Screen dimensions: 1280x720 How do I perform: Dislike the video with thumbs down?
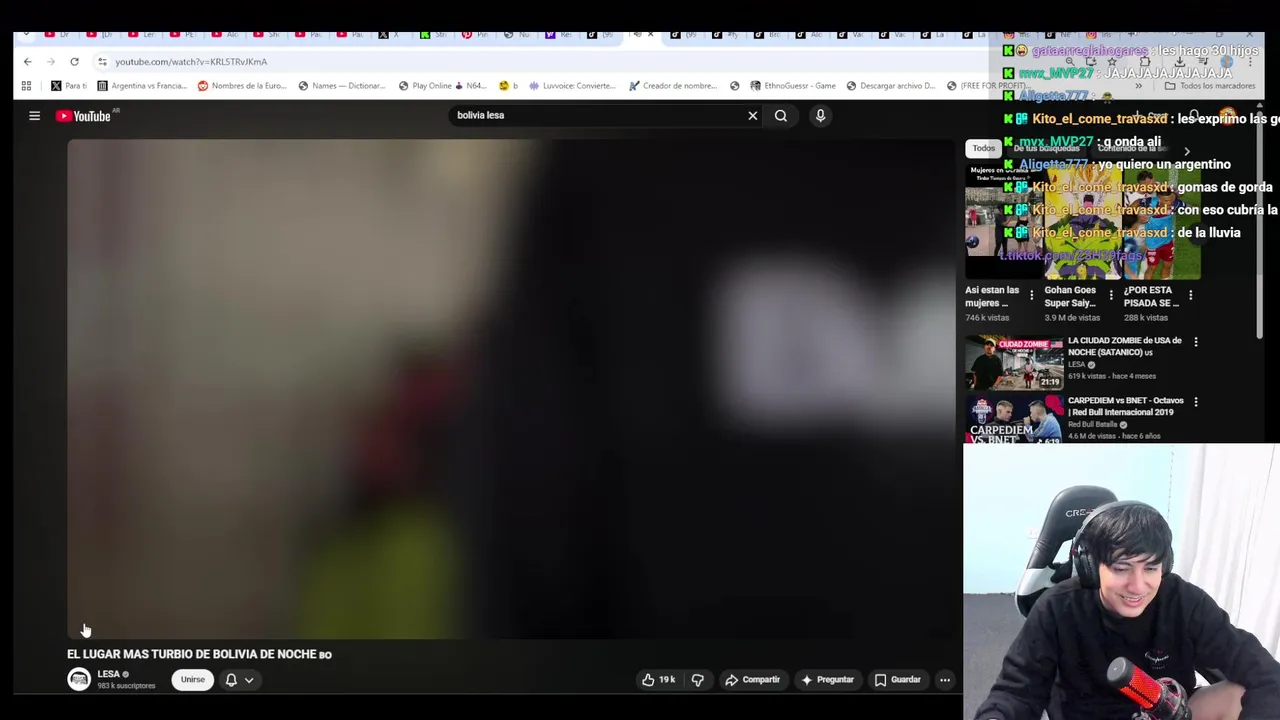coord(698,680)
